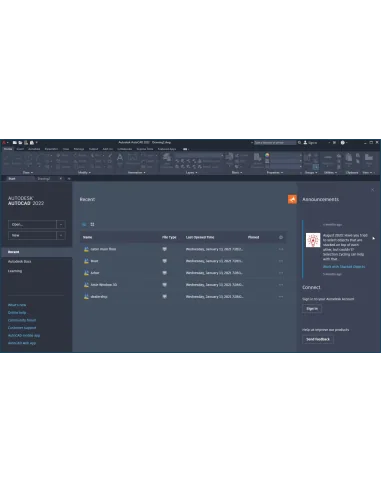Expand the Open button dropdown arrow
Viewport: 381px width, 492px height.
pyautogui.click(x=61, y=224)
